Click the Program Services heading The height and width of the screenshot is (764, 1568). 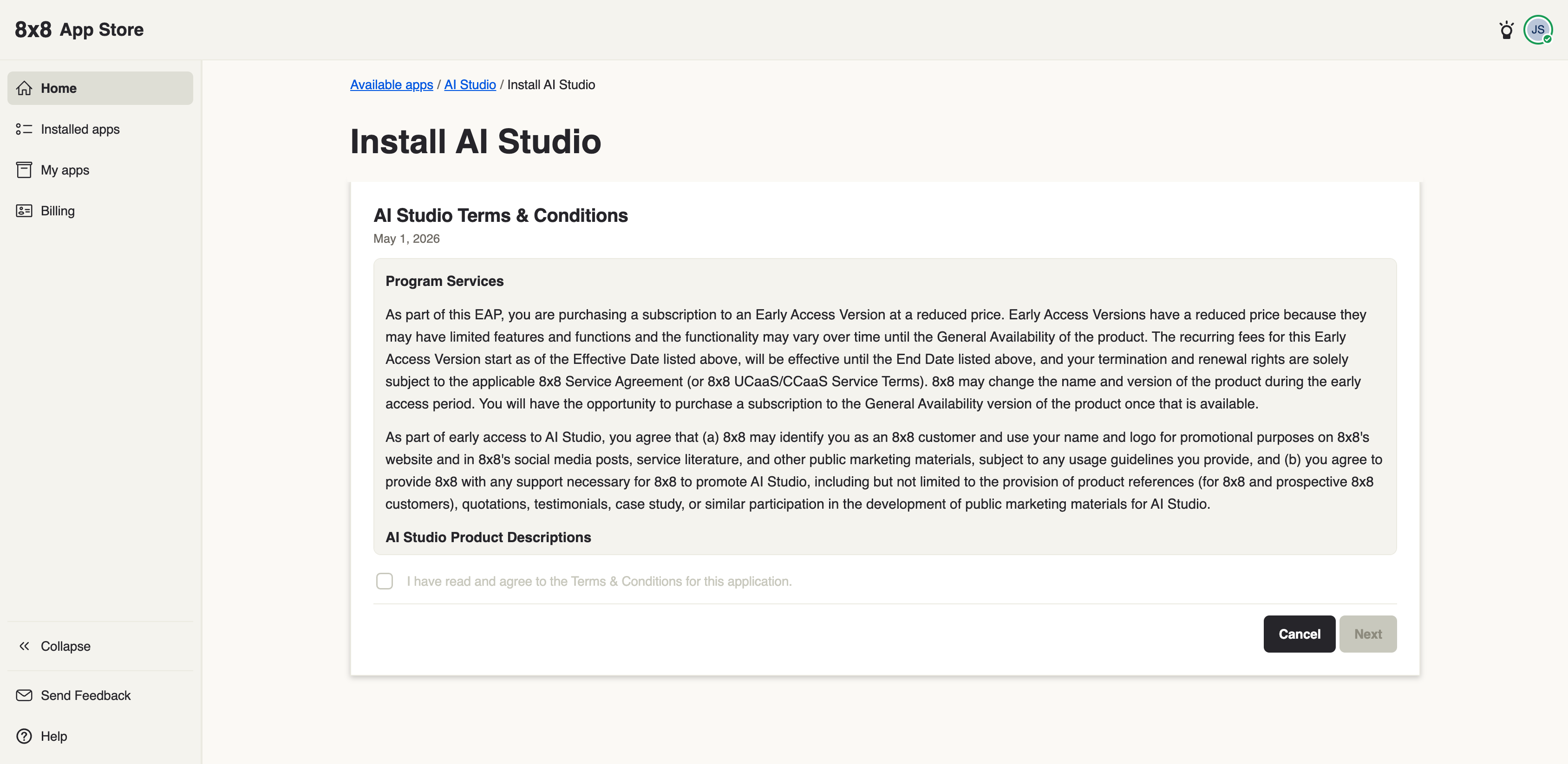(x=444, y=281)
